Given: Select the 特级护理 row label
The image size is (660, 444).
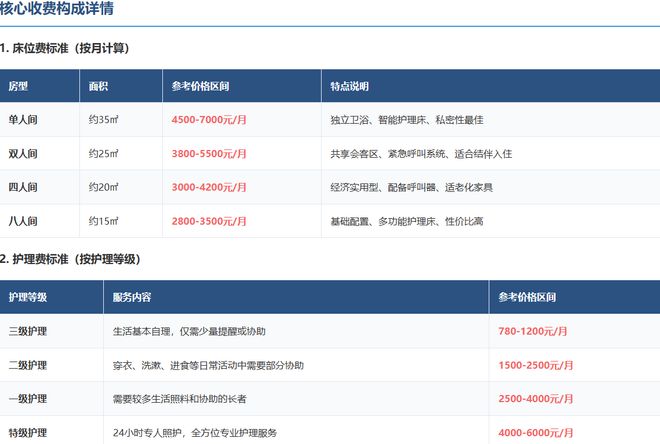Looking at the screenshot, I should tap(28, 433).
